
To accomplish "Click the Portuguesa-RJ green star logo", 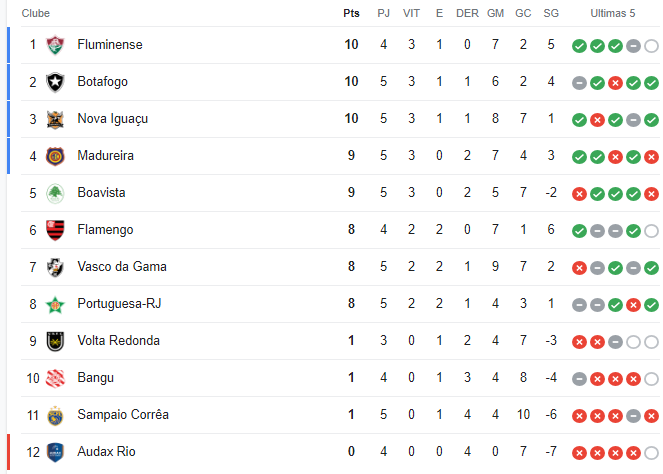I will pyautogui.click(x=55, y=304).
